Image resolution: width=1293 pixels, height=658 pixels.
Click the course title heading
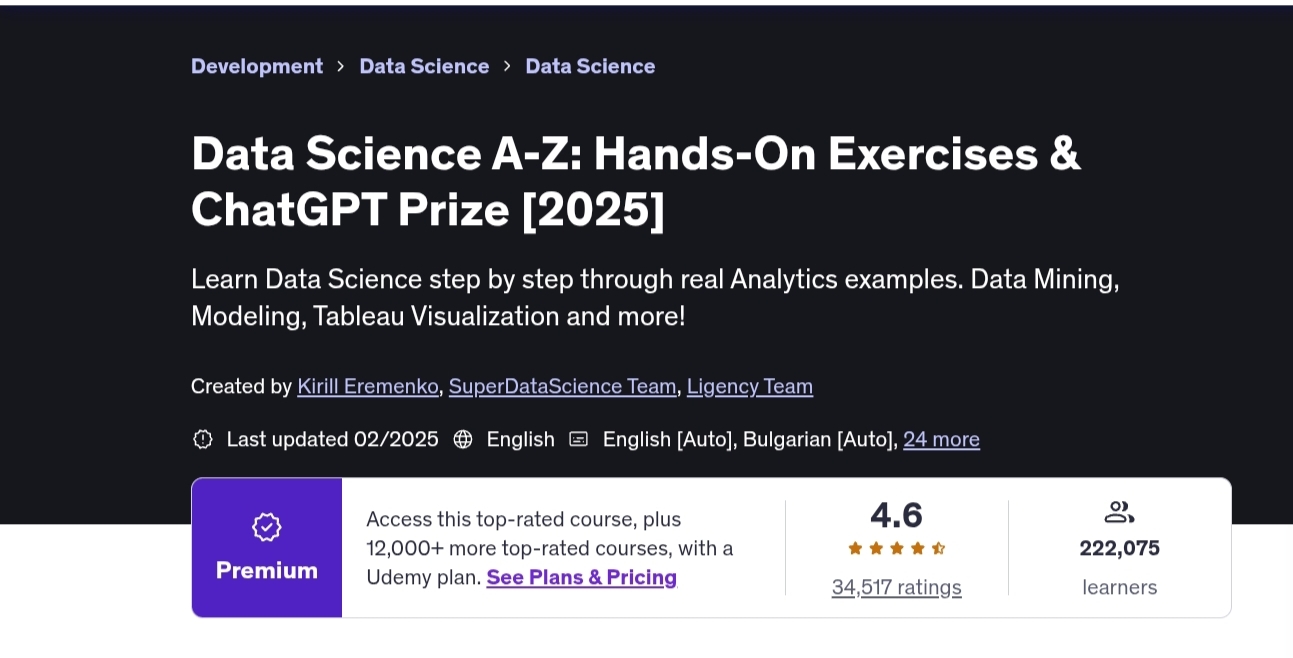coord(635,181)
